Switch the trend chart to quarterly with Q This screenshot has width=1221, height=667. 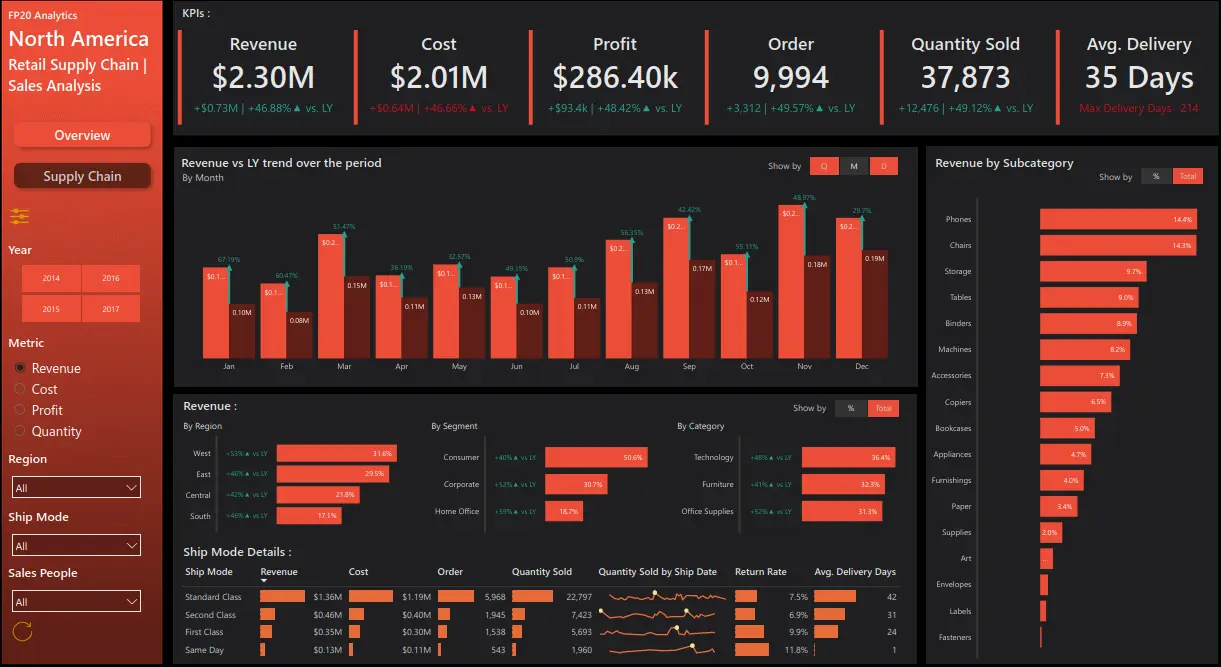click(x=824, y=166)
